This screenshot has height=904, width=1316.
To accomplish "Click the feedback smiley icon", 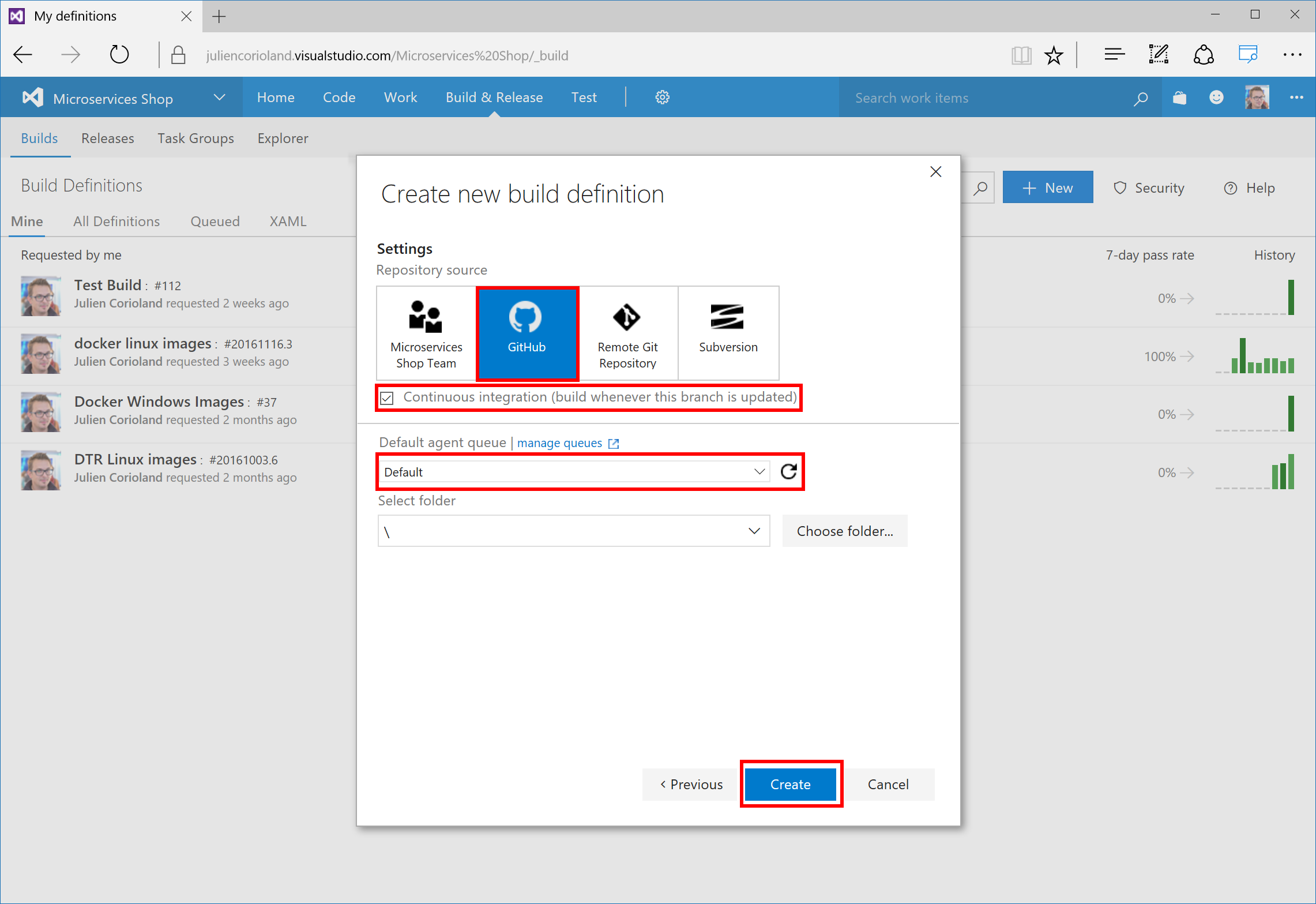I will (x=1216, y=97).
